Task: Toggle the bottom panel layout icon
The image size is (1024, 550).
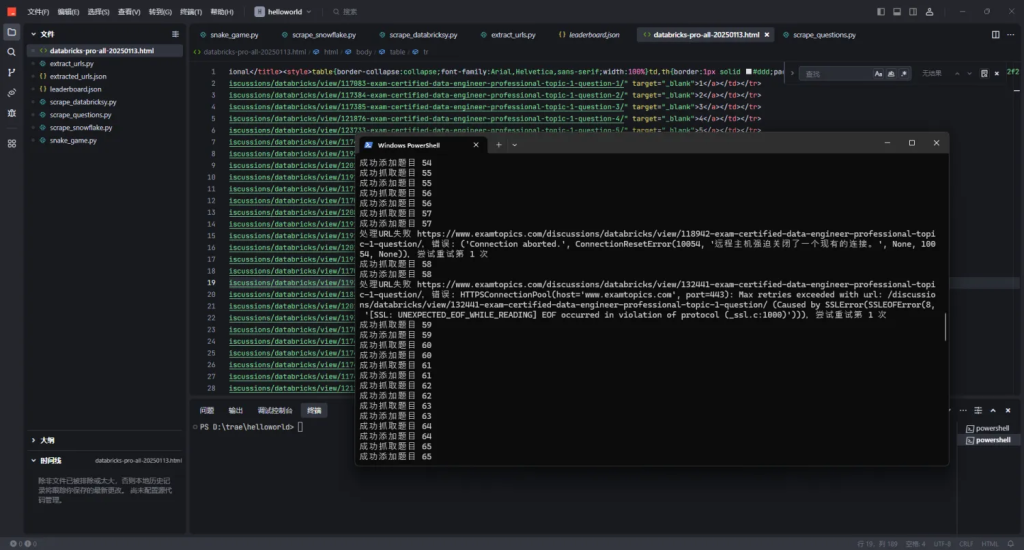Action: (897, 12)
